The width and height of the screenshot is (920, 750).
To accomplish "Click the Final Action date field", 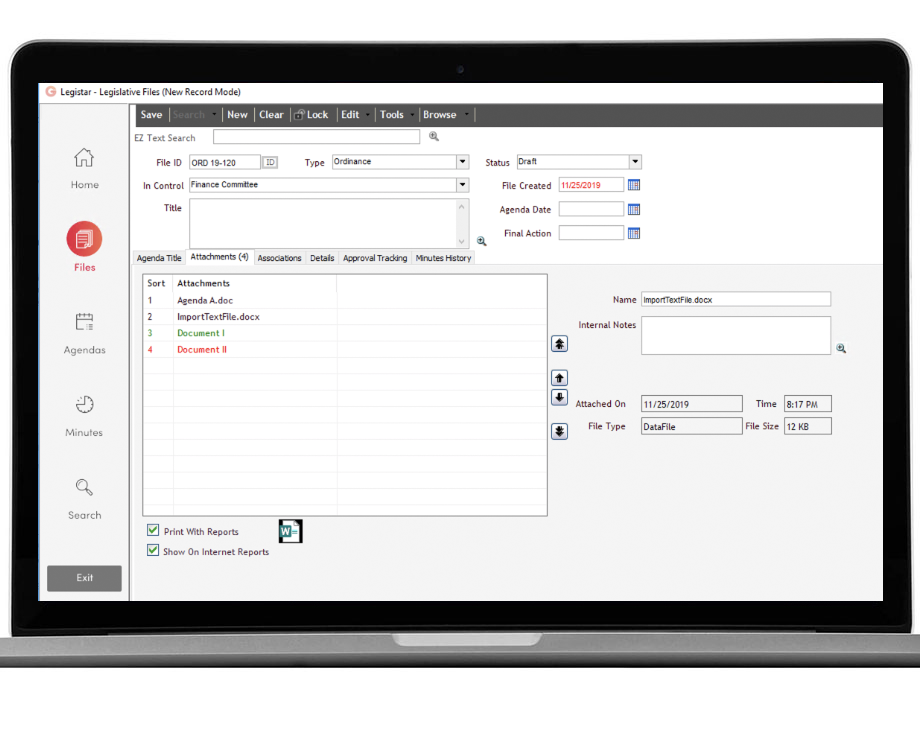I will [x=591, y=234].
